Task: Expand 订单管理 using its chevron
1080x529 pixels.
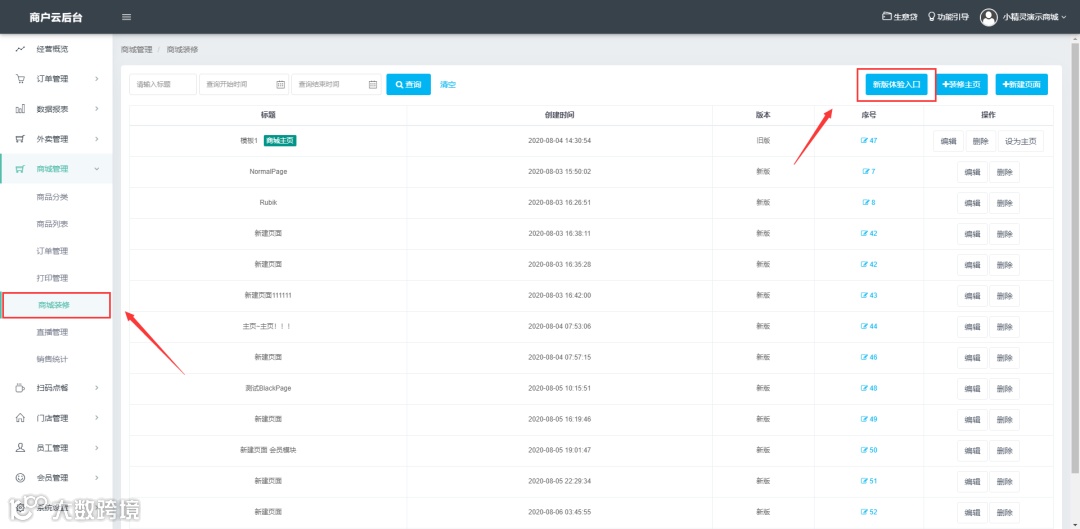Action: (97, 79)
